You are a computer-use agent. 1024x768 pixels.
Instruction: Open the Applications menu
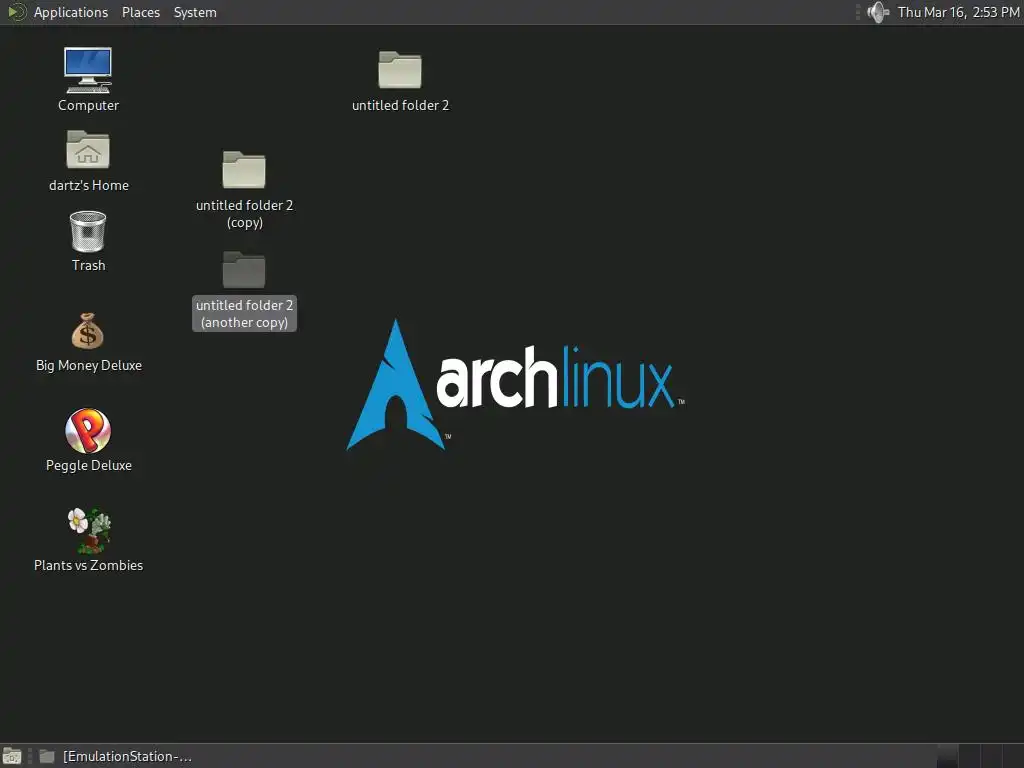[x=71, y=12]
